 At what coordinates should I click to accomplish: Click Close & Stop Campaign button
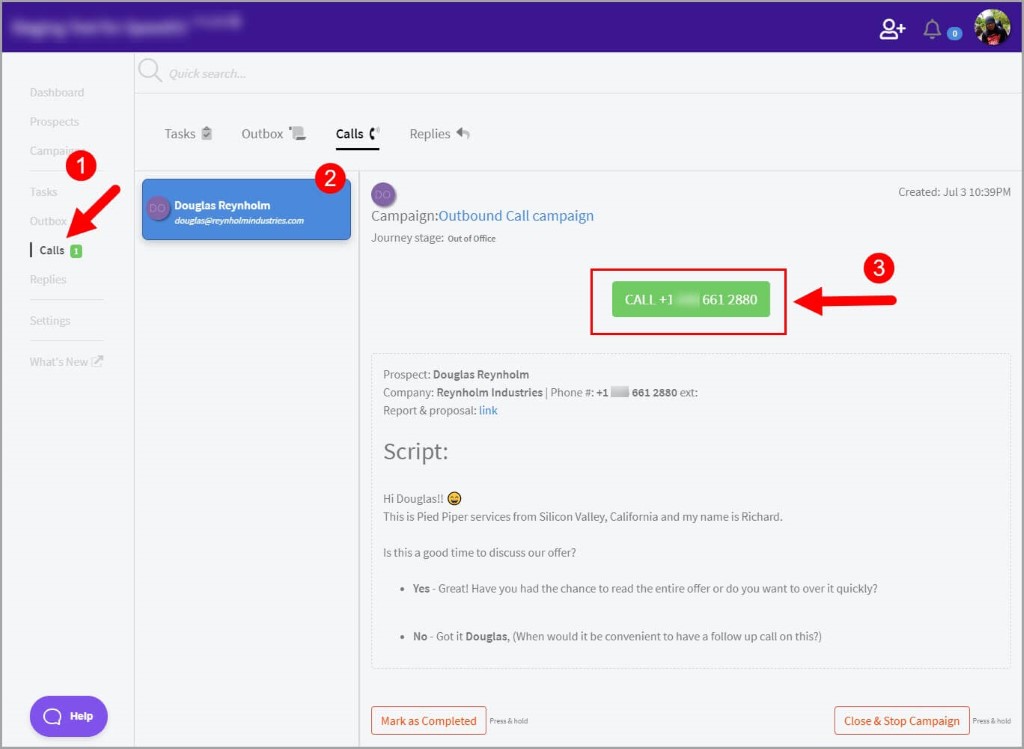(x=901, y=721)
